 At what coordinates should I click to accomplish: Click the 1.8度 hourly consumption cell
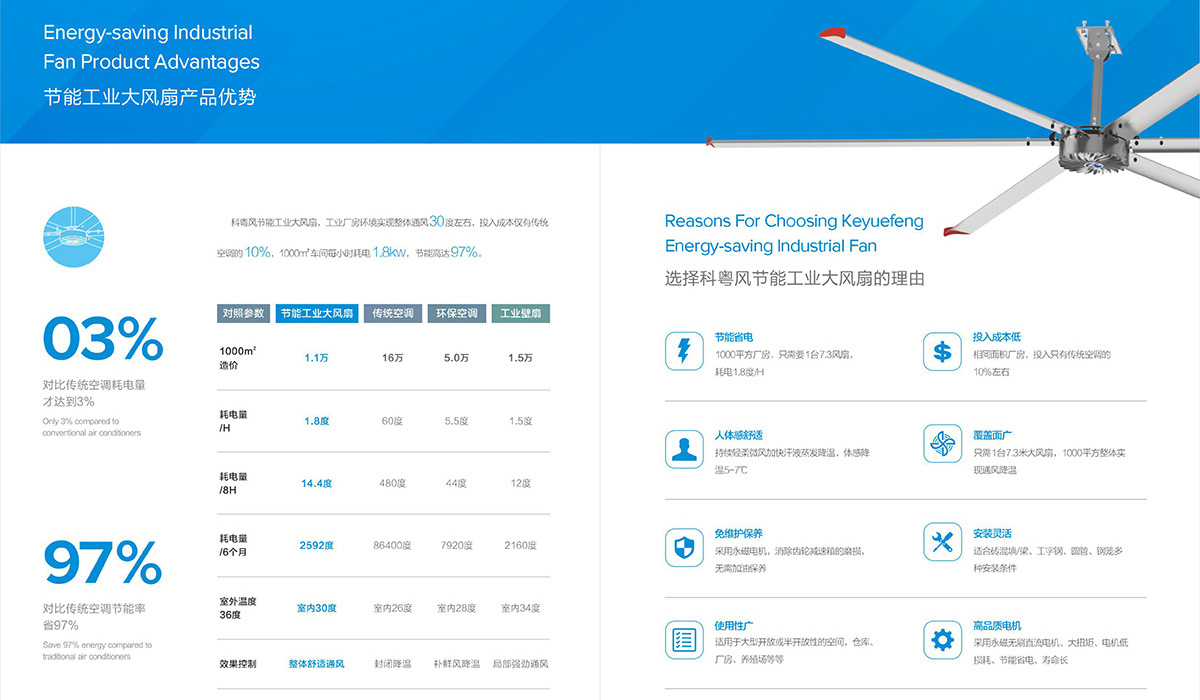(x=317, y=421)
